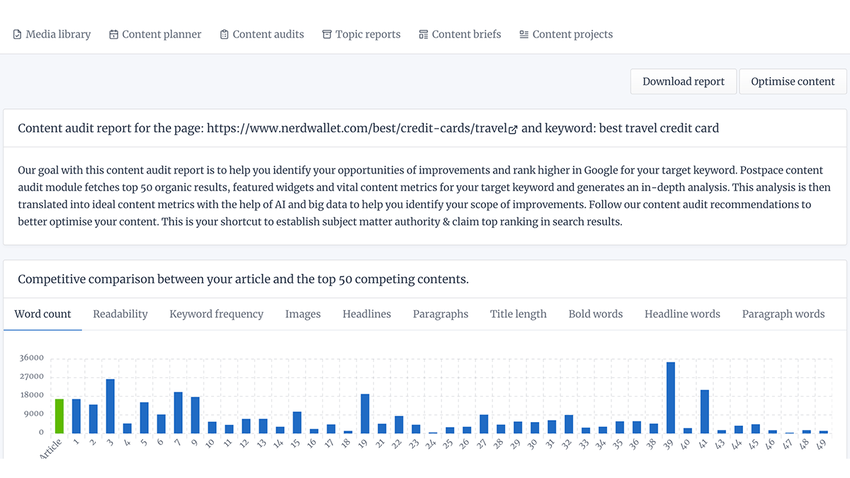Open the nerdwallet travel credit cards URL
The width and height of the screenshot is (850, 478).
coord(355,129)
